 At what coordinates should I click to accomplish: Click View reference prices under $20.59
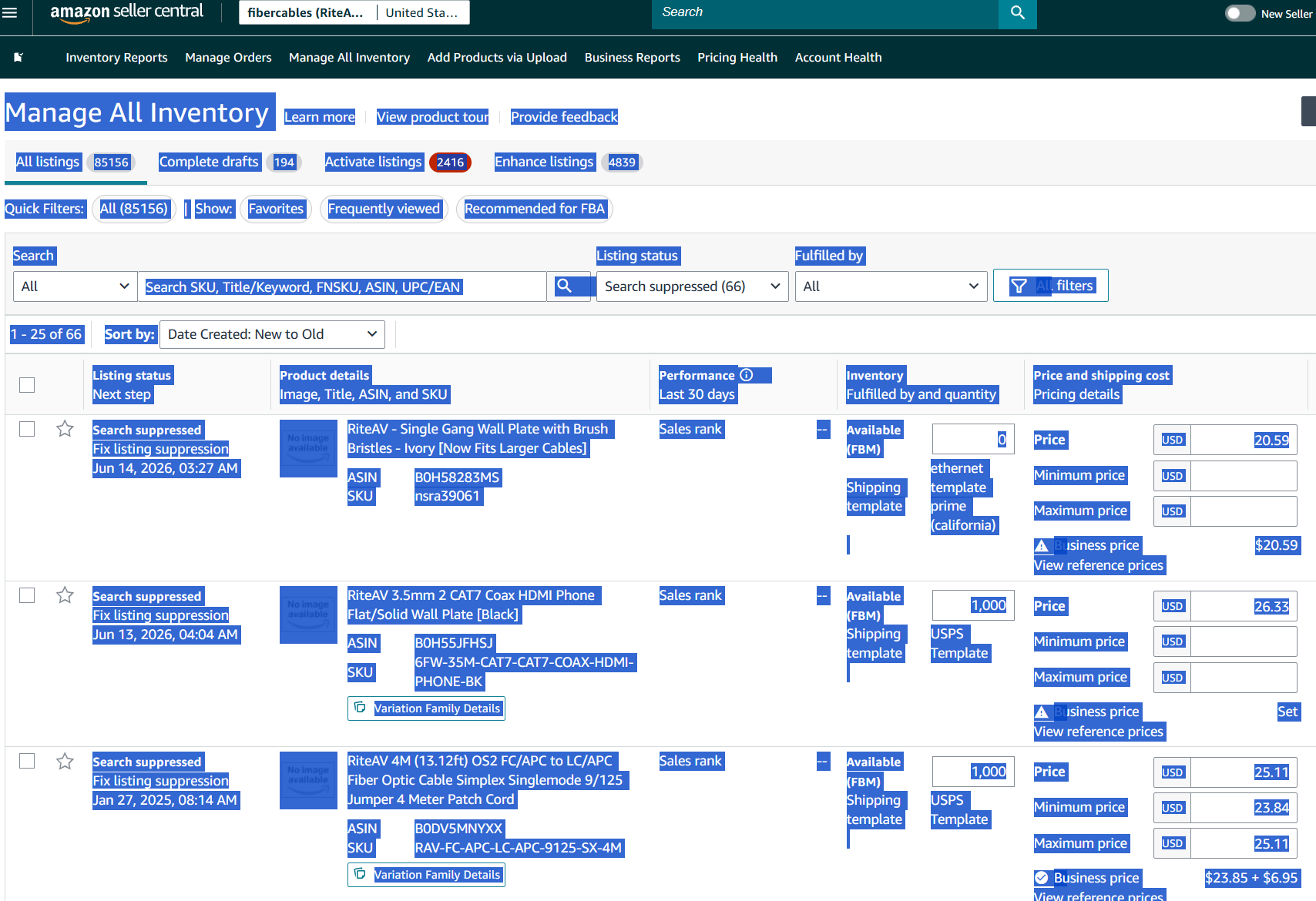pos(1099,565)
